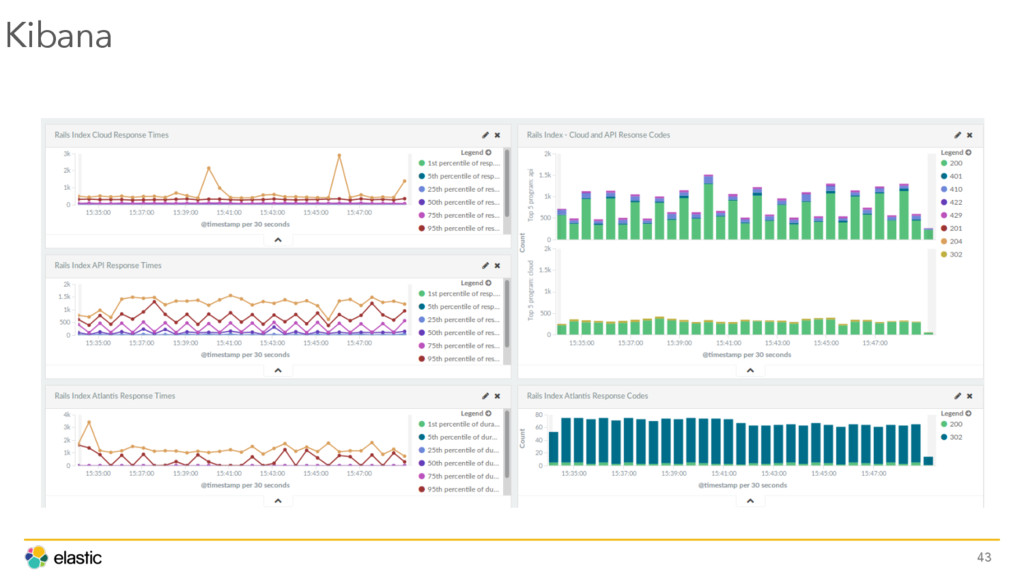This screenshot has height=576, width=1024.
Task: Click 75th percentile legend entry in API Response Times
Action: [460, 346]
